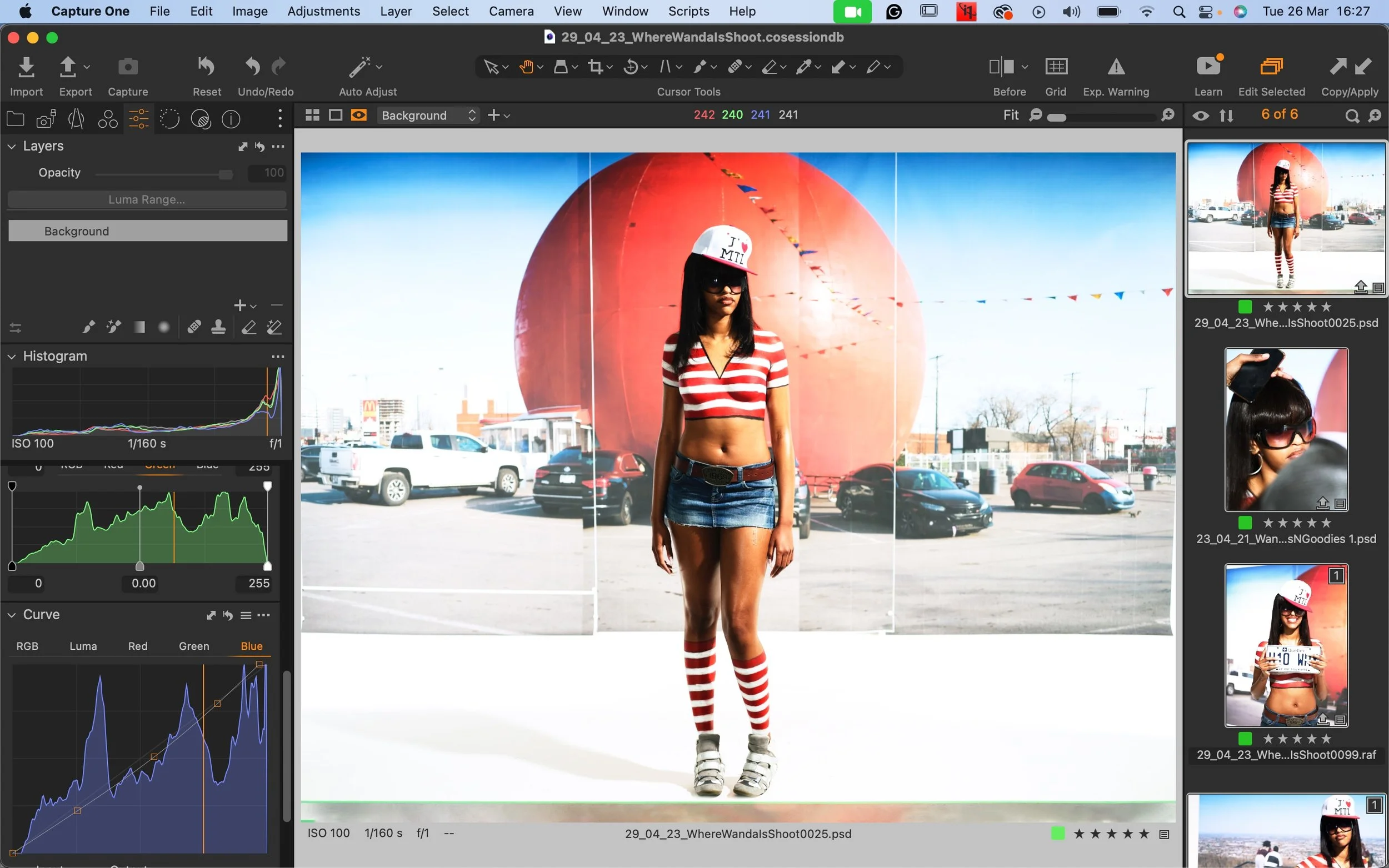
Task: Toggle the Before view comparison
Action: (1002, 67)
